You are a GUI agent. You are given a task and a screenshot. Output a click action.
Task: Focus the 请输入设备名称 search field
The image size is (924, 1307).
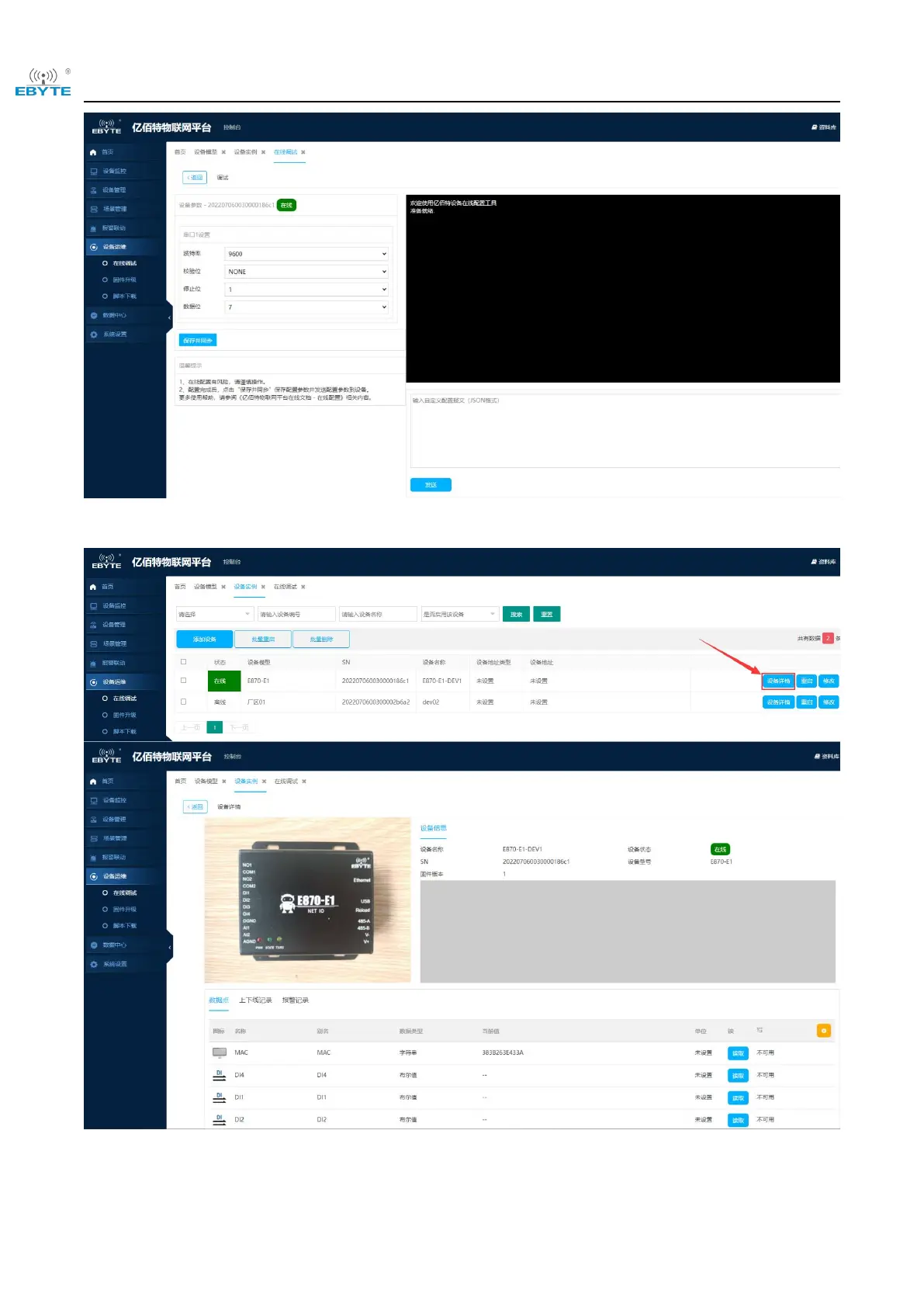tap(378, 614)
